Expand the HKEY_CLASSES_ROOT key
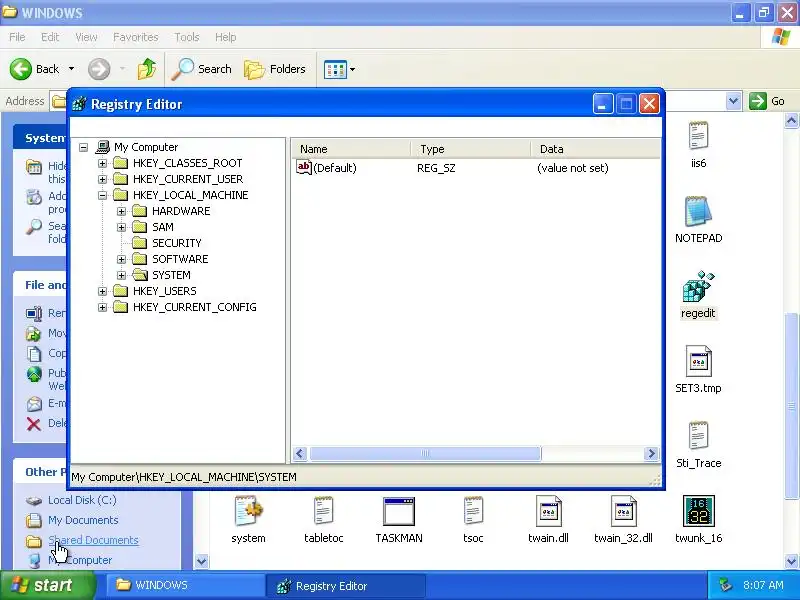The height and width of the screenshot is (600, 800). 103,164
